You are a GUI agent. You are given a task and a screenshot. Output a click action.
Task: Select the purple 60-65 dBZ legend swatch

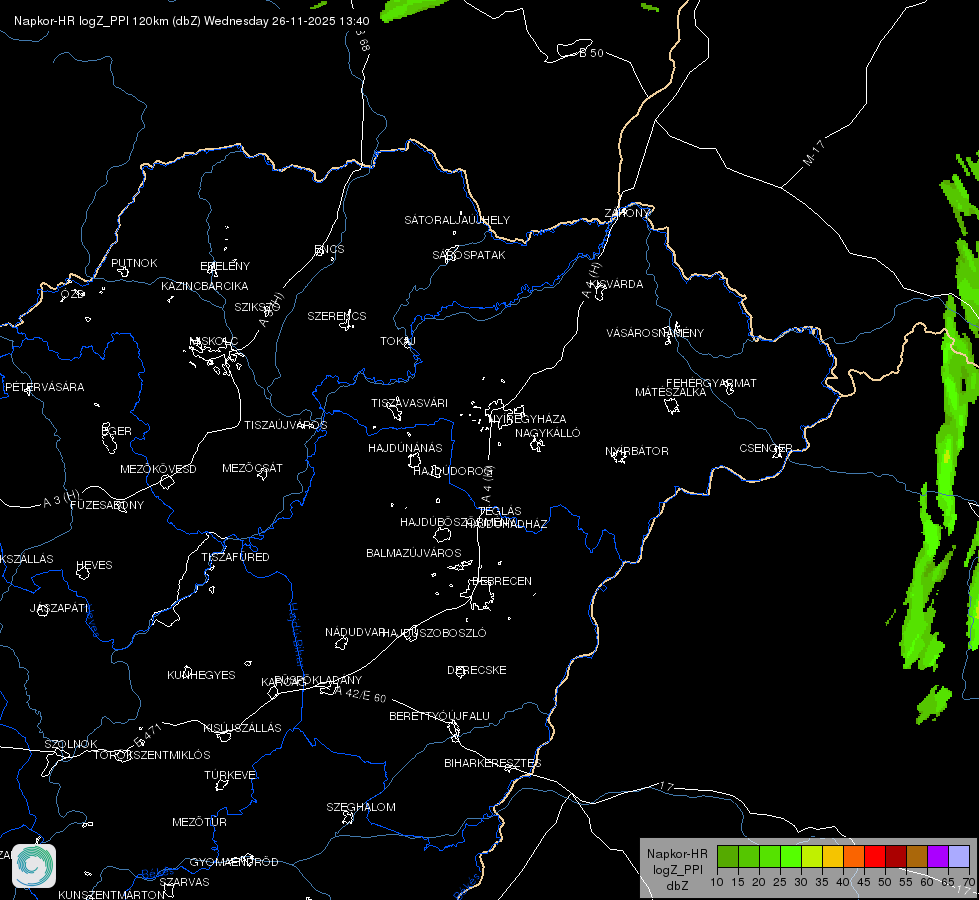point(938,857)
